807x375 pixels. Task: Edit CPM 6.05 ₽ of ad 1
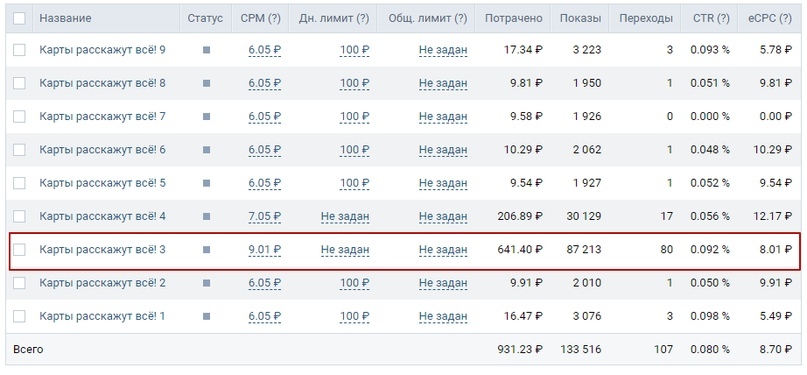[265, 316]
